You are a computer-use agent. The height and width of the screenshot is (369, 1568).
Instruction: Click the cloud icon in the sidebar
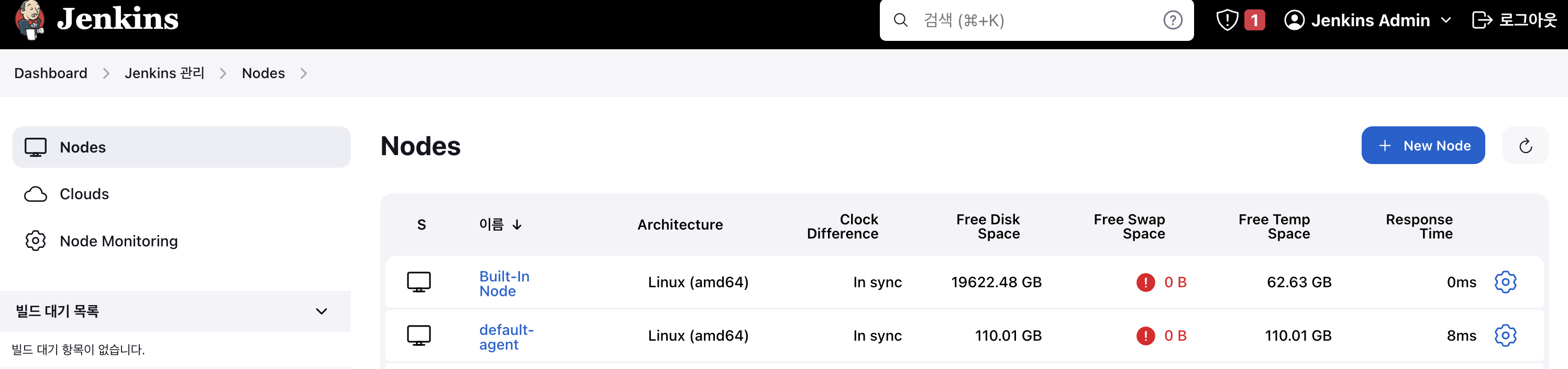point(35,194)
